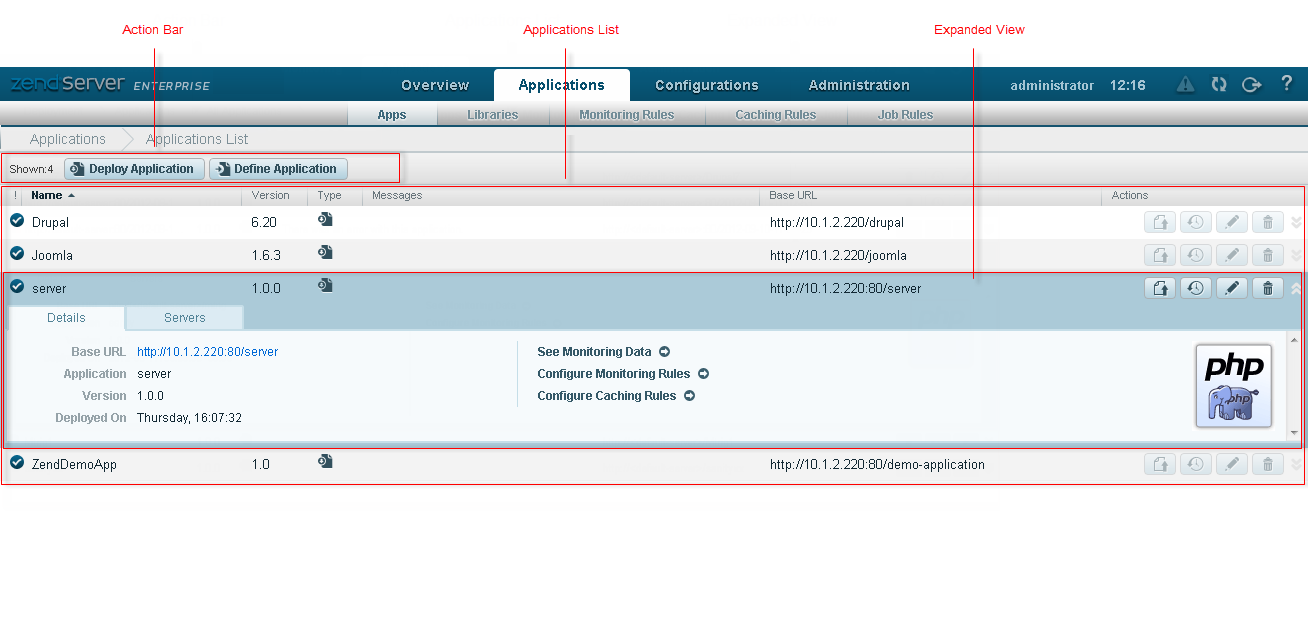Click the trash icon to remove server
The image size is (1308, 634).
point(1268,288)
